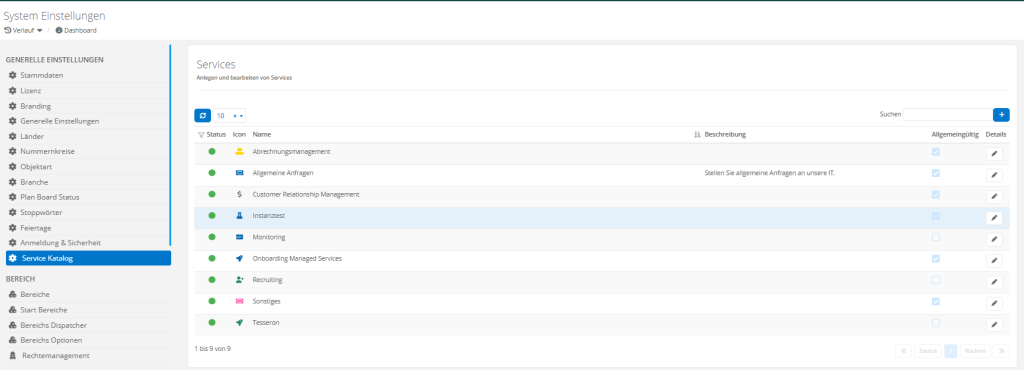This screenshot has width=1024, height=370.
Task: Clear page size with the x
Action: click(x=234, y=116)
